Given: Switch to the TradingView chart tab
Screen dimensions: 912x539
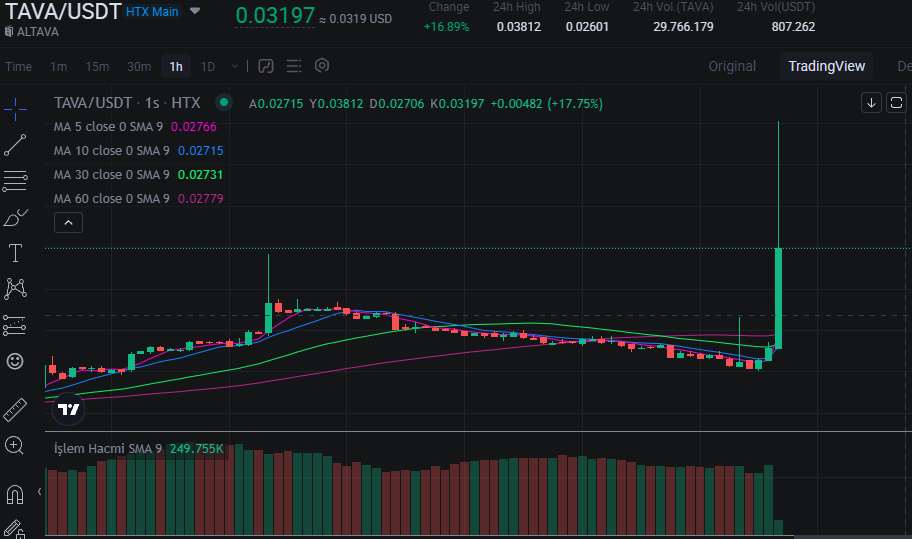Looking at the screenshot, I should click(826, 66).
